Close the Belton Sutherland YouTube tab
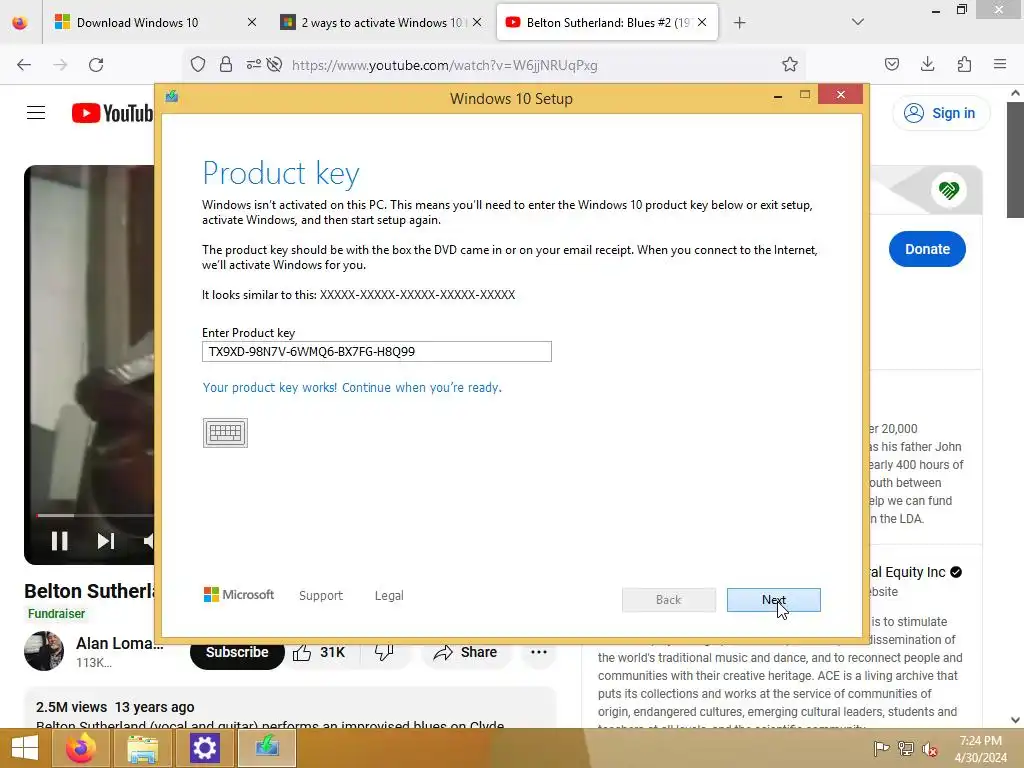Viewport: 1024px width, 768px height. point(702,22)
